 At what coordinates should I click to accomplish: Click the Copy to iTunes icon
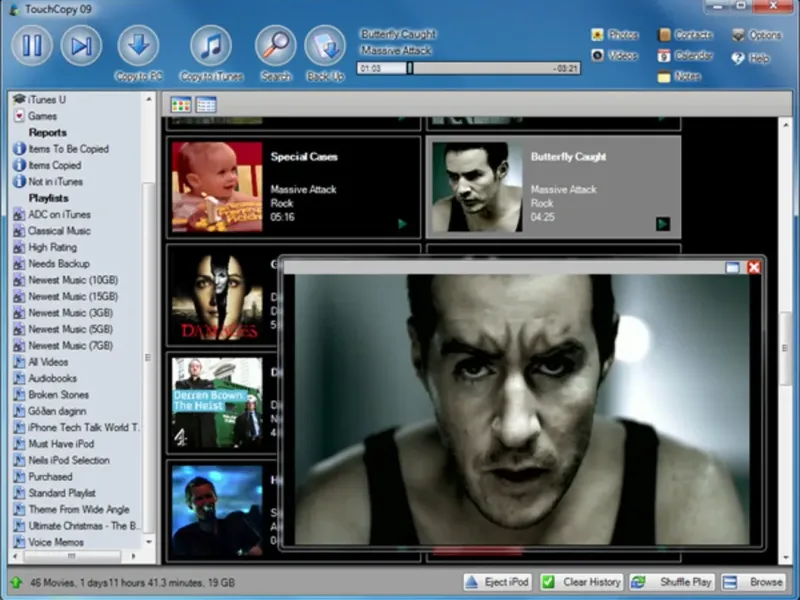[211, 47]
